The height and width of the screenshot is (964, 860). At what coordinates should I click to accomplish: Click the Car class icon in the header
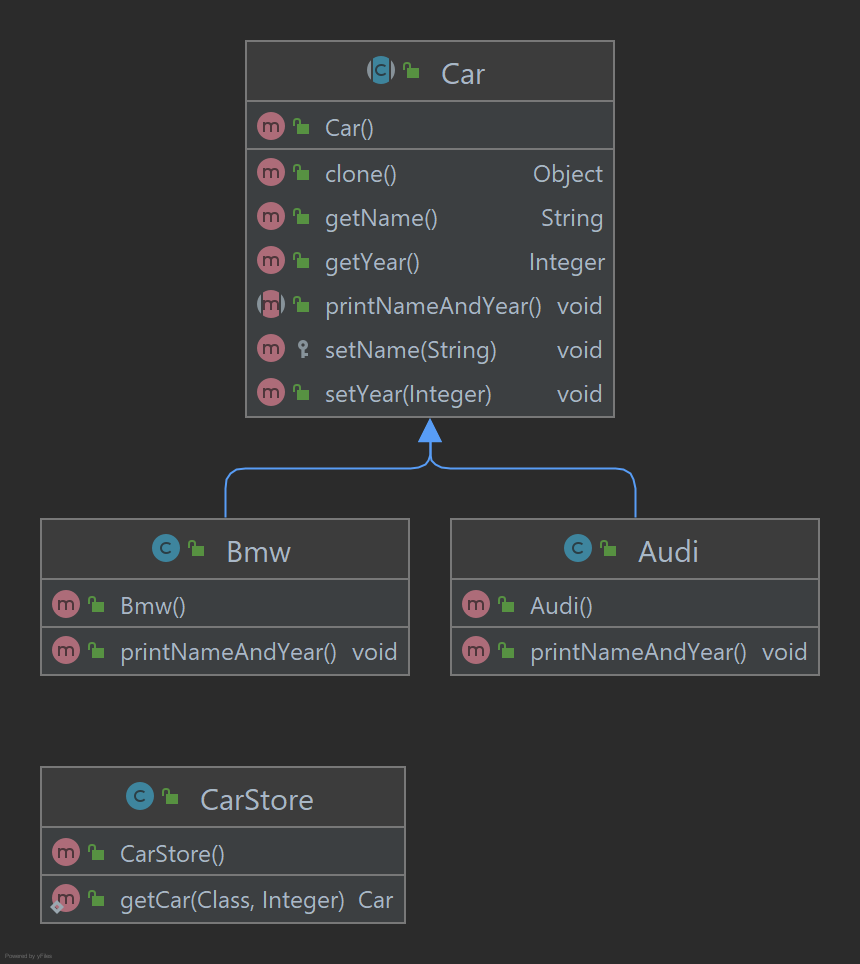[x=381, y=71]
